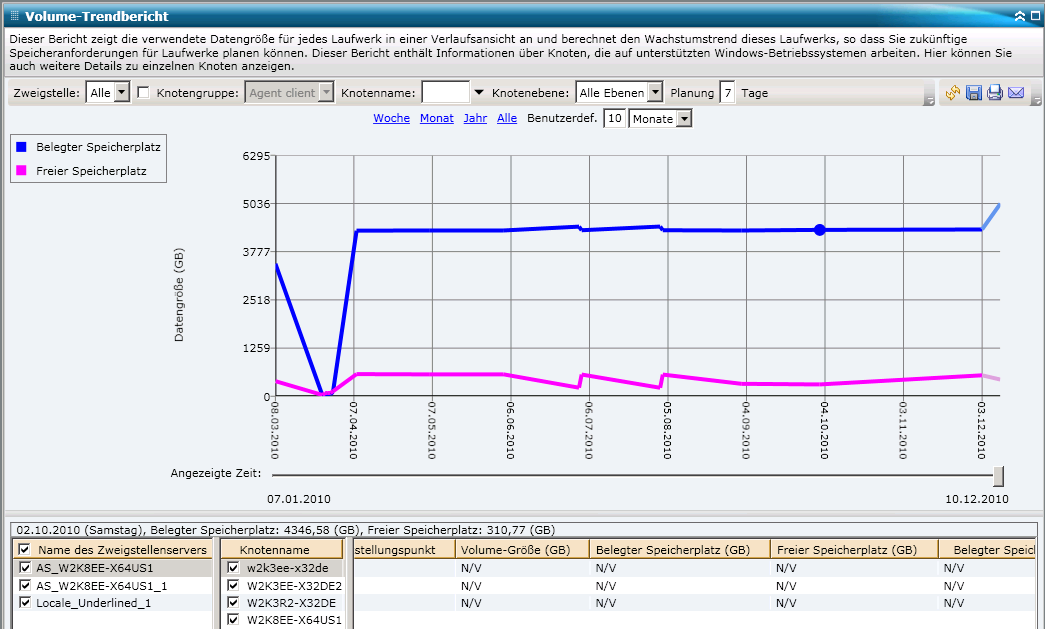This screenshot has height=629, width=1045.
Task: Click the refresh report icon
Action: [952, 93]
